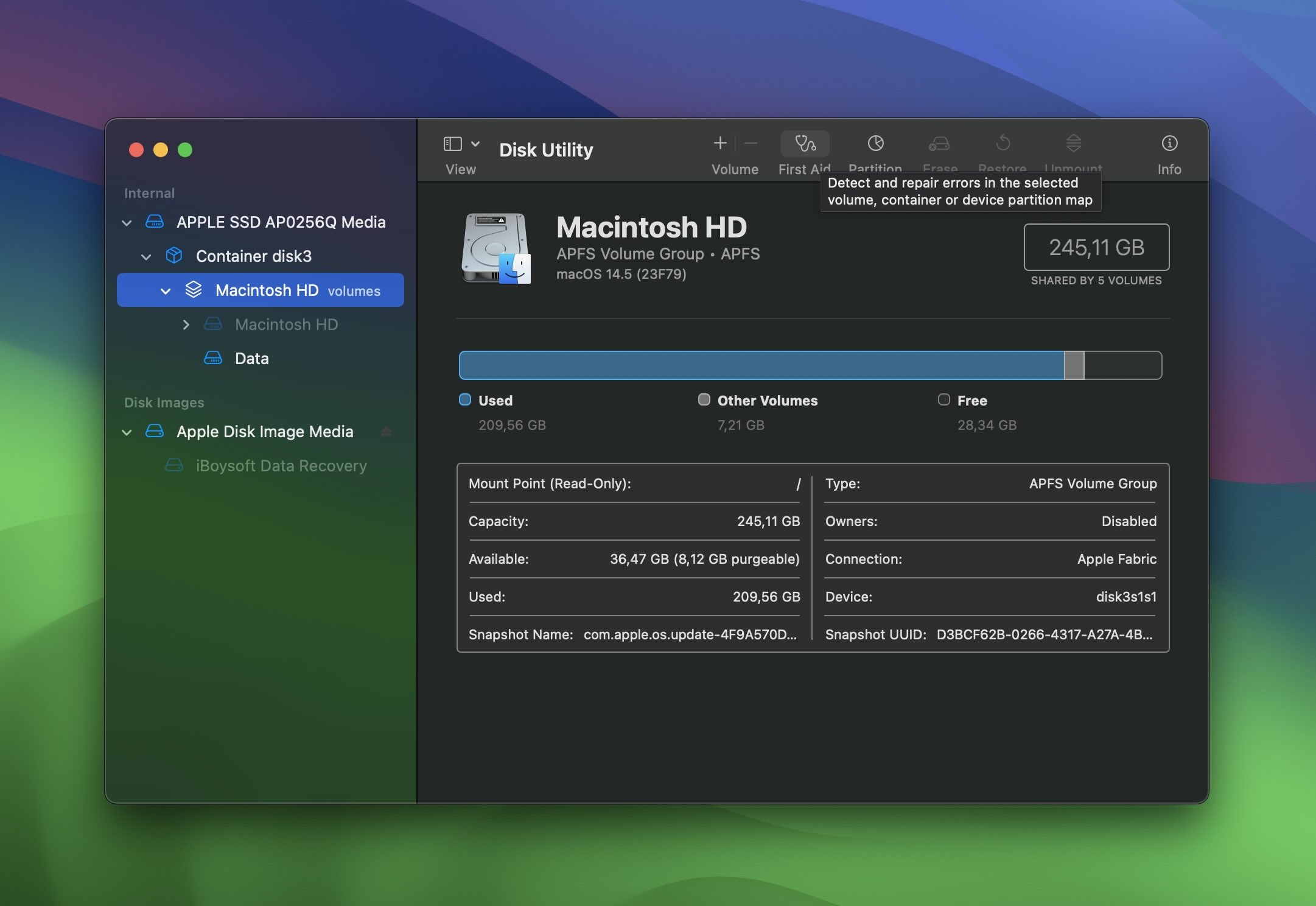Click the sidebar View icon

tap(452, 144)
